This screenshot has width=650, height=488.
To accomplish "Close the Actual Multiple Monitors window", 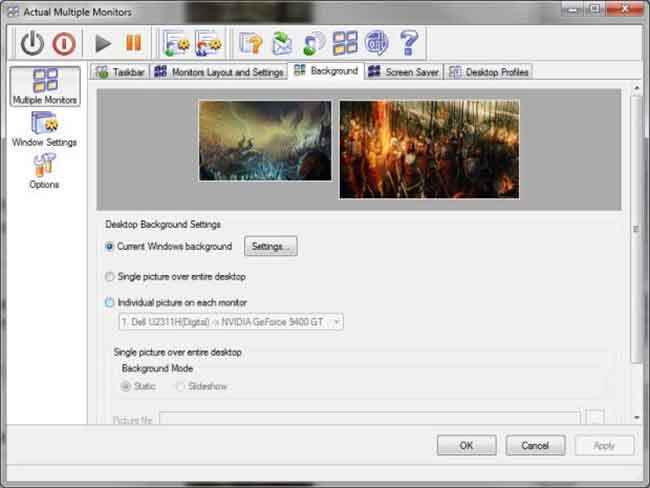I will 624,8.
